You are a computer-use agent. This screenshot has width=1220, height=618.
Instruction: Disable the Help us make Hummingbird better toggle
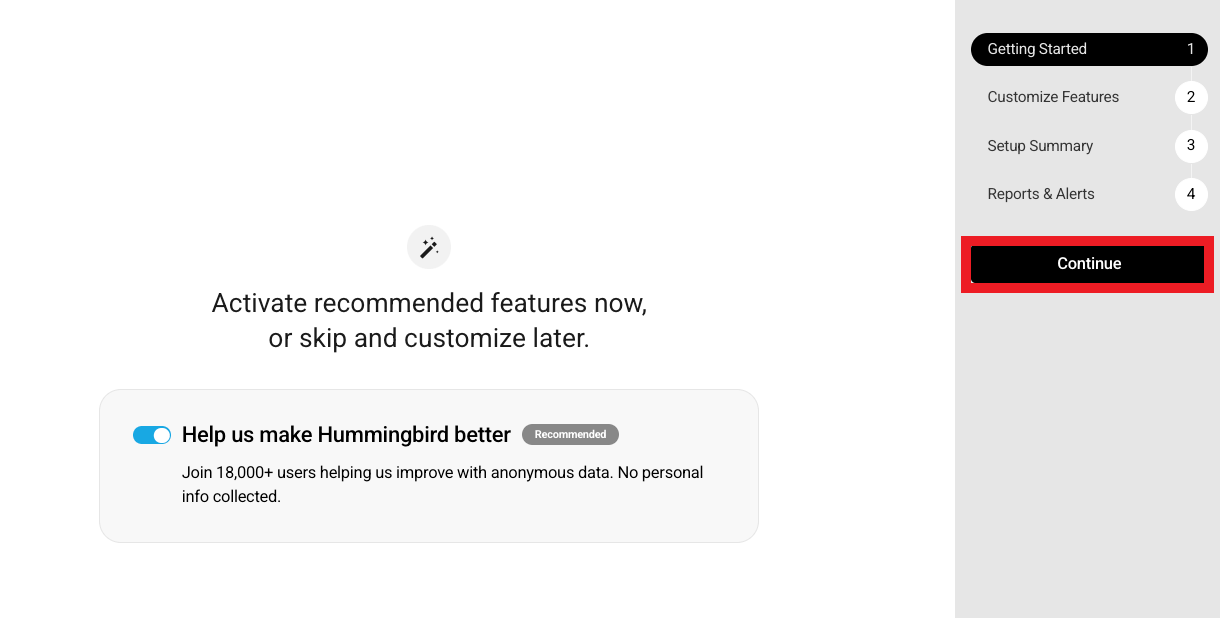(152, 435)
